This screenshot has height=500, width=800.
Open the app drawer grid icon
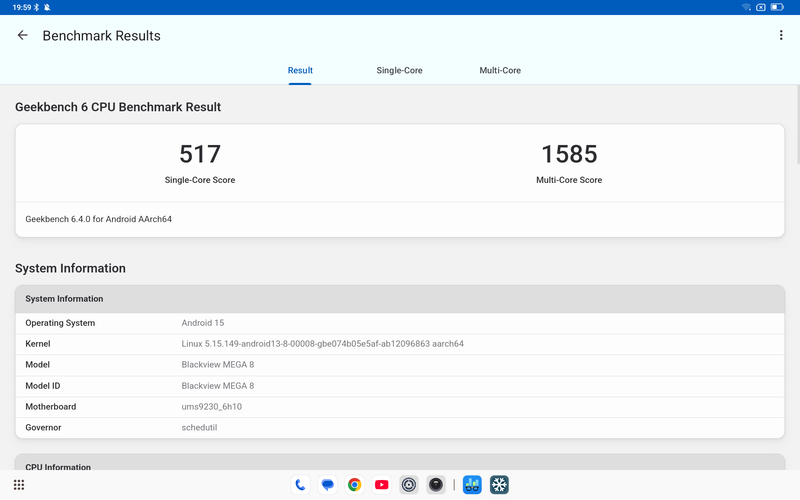click(x=19, y=485)
